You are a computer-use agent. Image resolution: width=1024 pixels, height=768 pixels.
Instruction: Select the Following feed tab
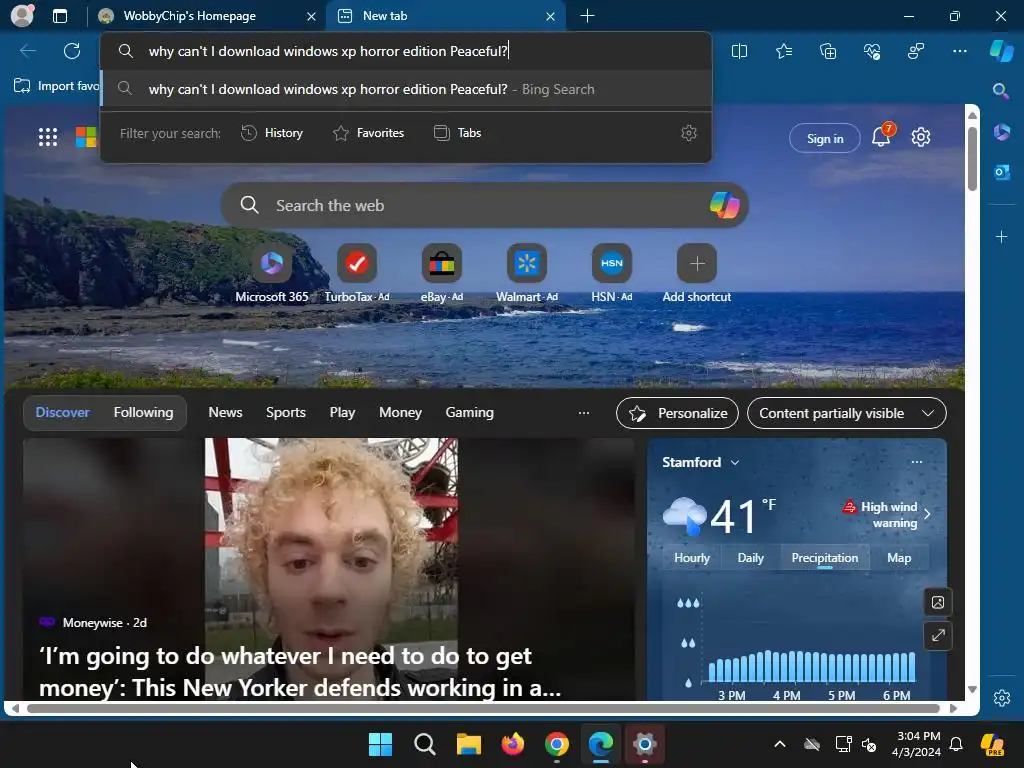pos(144,413)
